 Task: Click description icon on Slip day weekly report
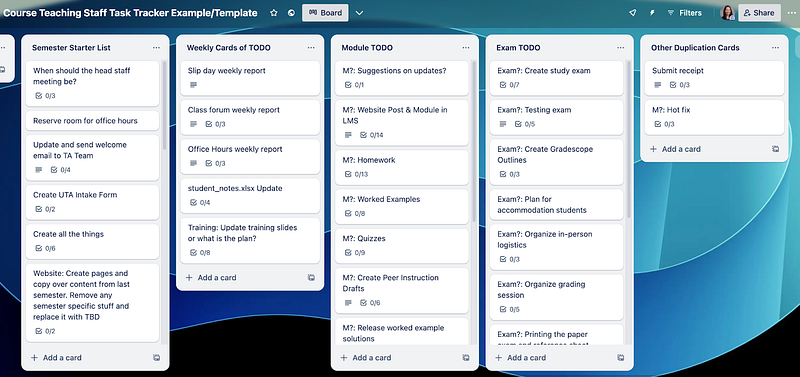pos(193,85)
